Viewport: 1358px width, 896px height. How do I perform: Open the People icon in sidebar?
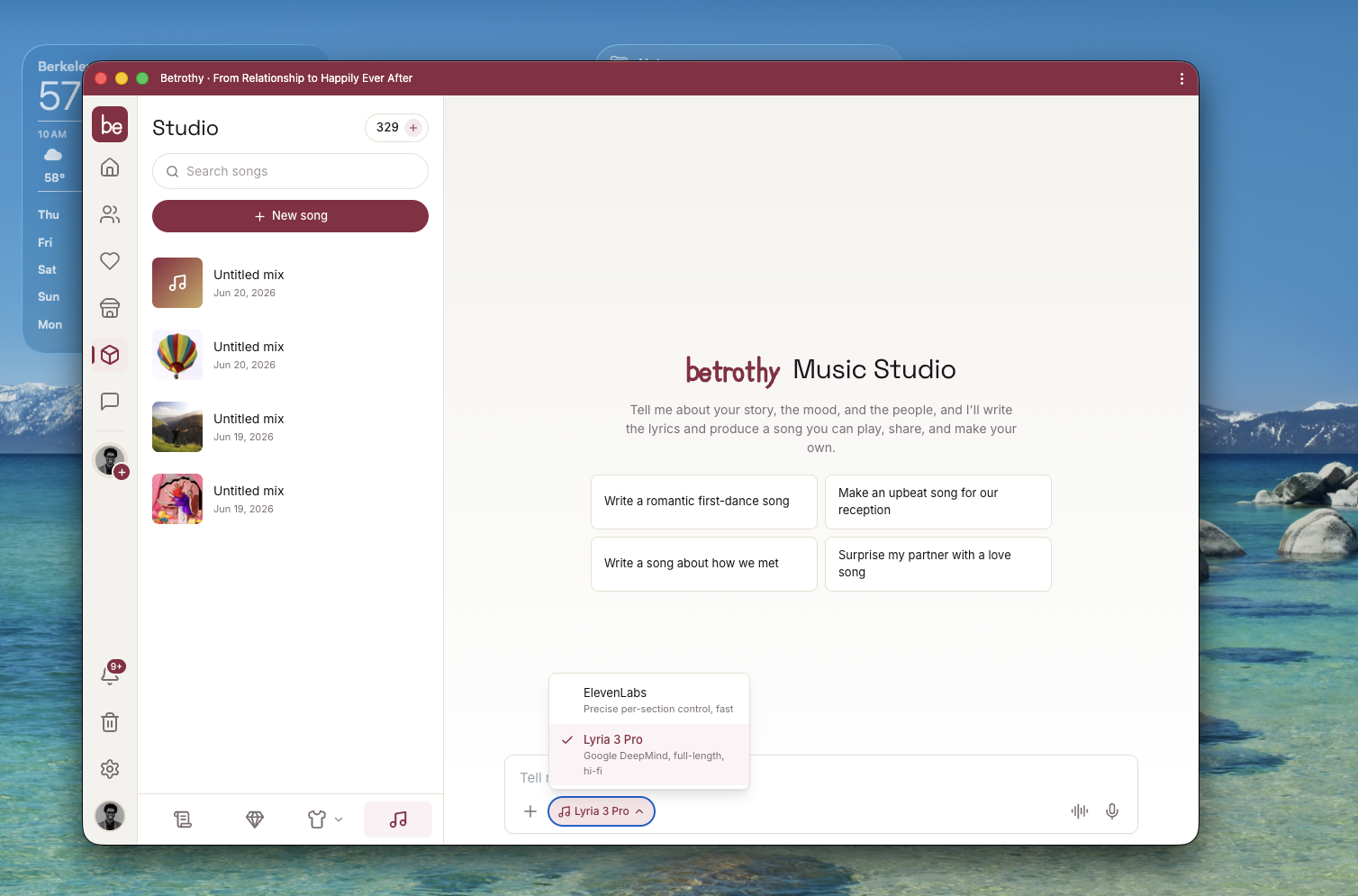pyautogui.click(x=110, y=214)
